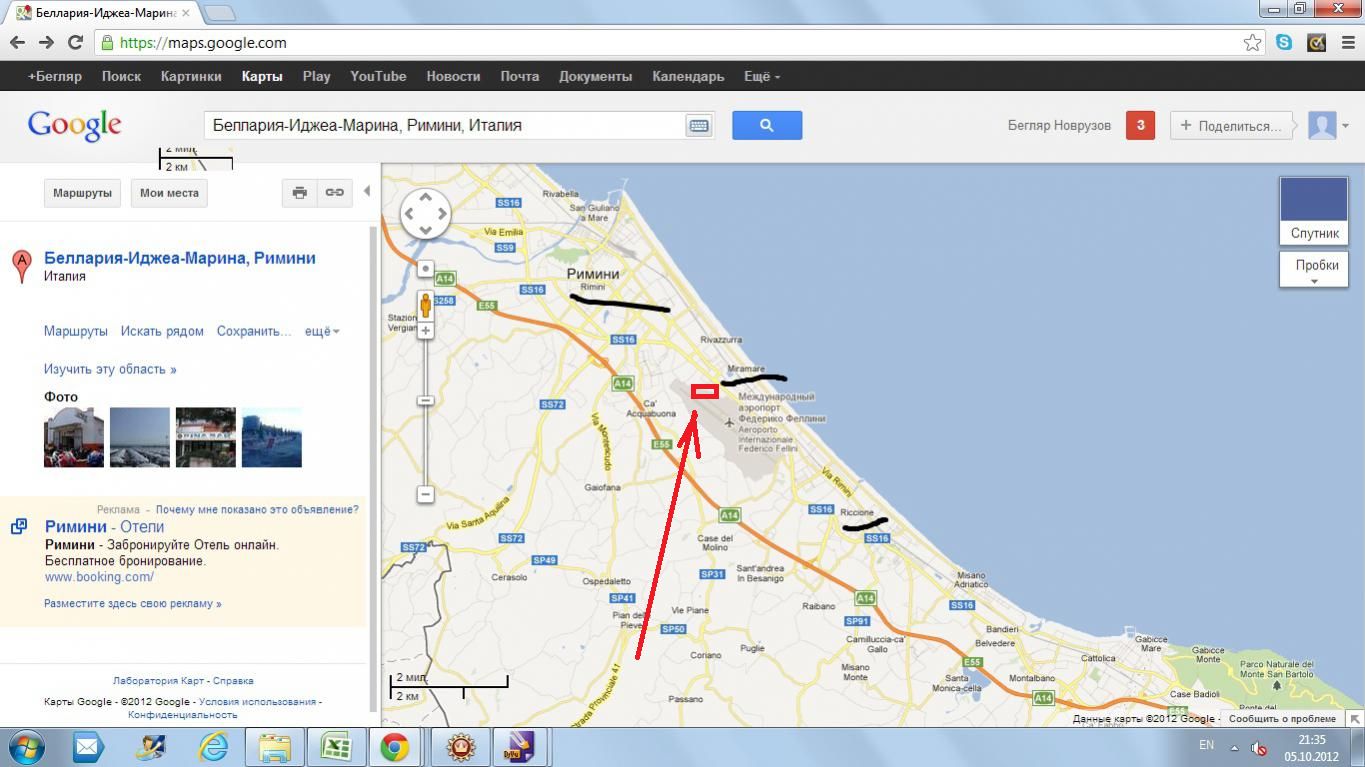Open a new browser tab
Image resolution: width=1365 pixels, height=767 pixels.
point(219,13)
